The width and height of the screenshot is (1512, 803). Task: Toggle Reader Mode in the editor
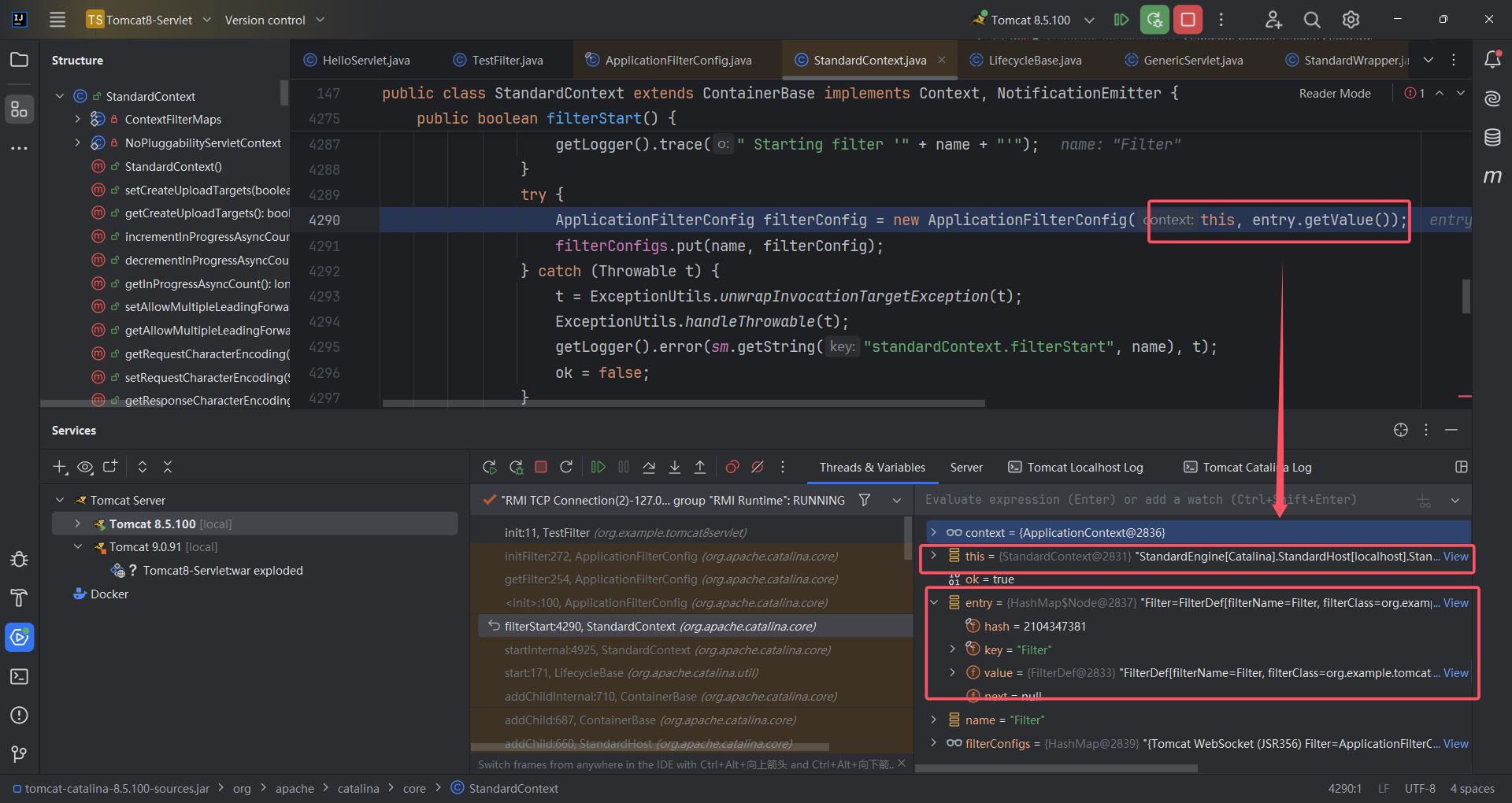pyautogui.click(x=1335, y=93)
